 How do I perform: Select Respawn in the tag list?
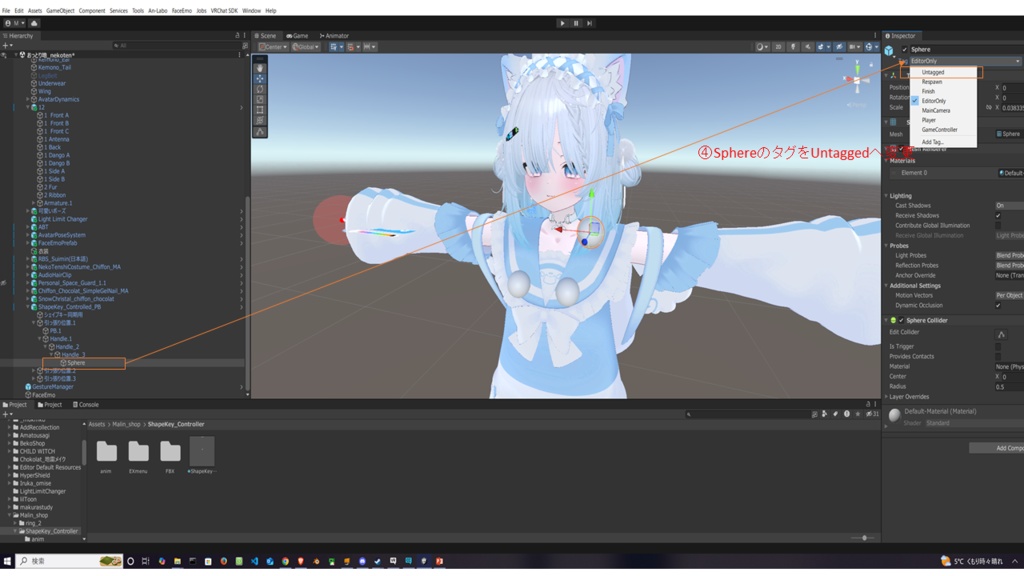click(x=943, y=82)
